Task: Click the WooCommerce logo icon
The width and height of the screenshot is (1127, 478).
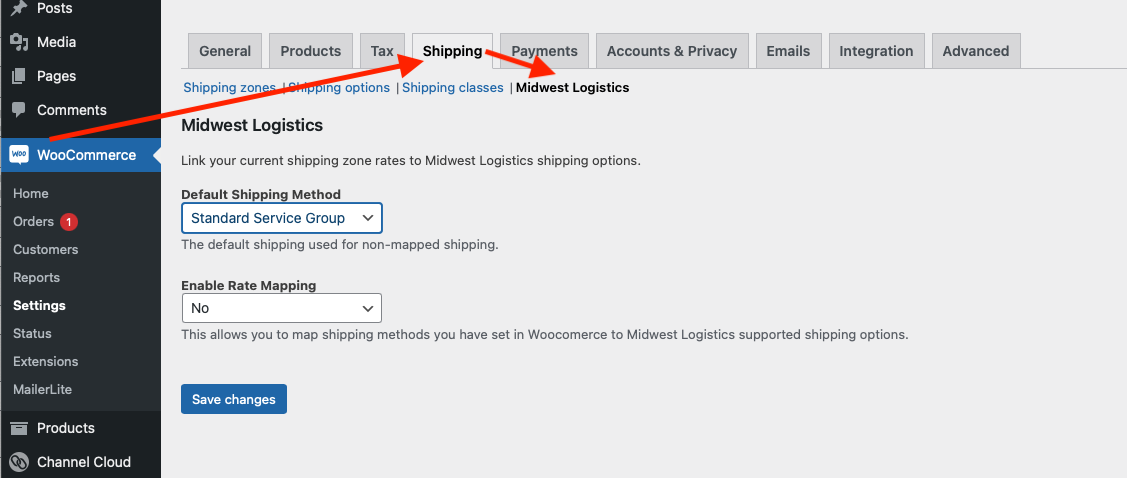Action: point(18,155)
